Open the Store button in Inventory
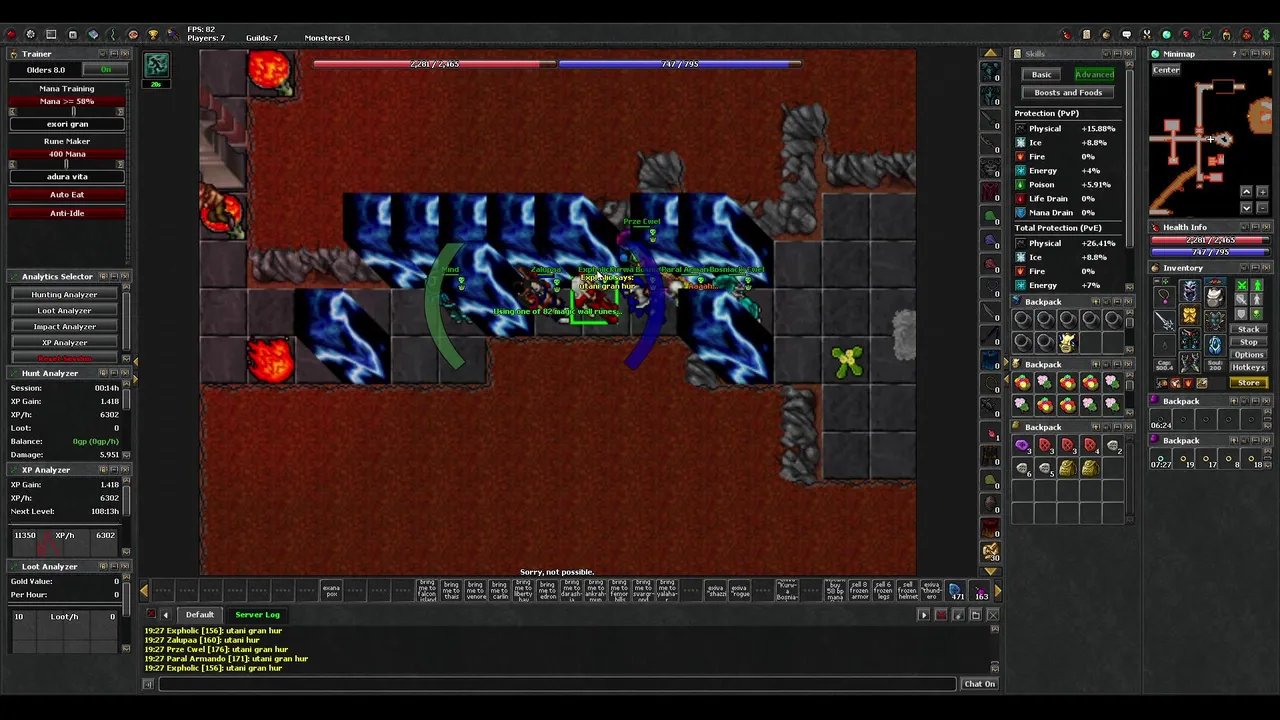The width and height of the screenshot is (1280, 720). tap(1249, 383)
